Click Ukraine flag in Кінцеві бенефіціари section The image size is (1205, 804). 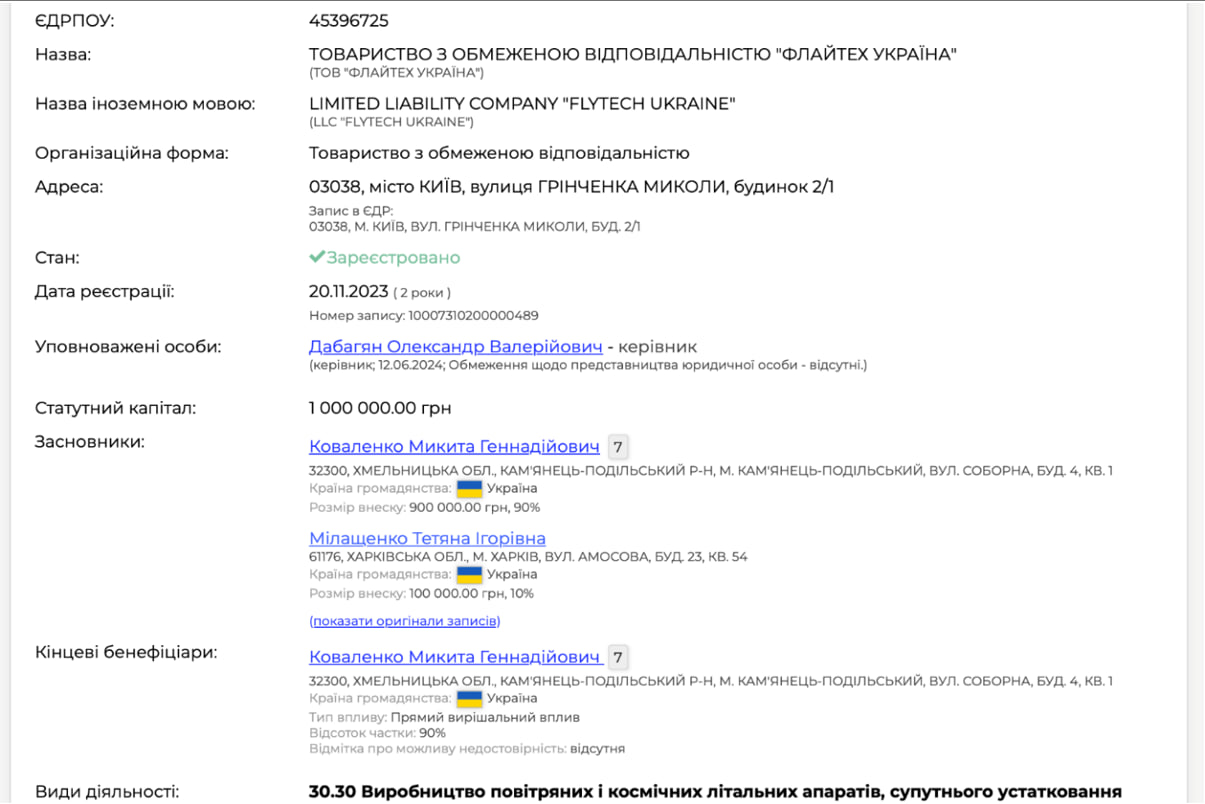coord(469,699)
